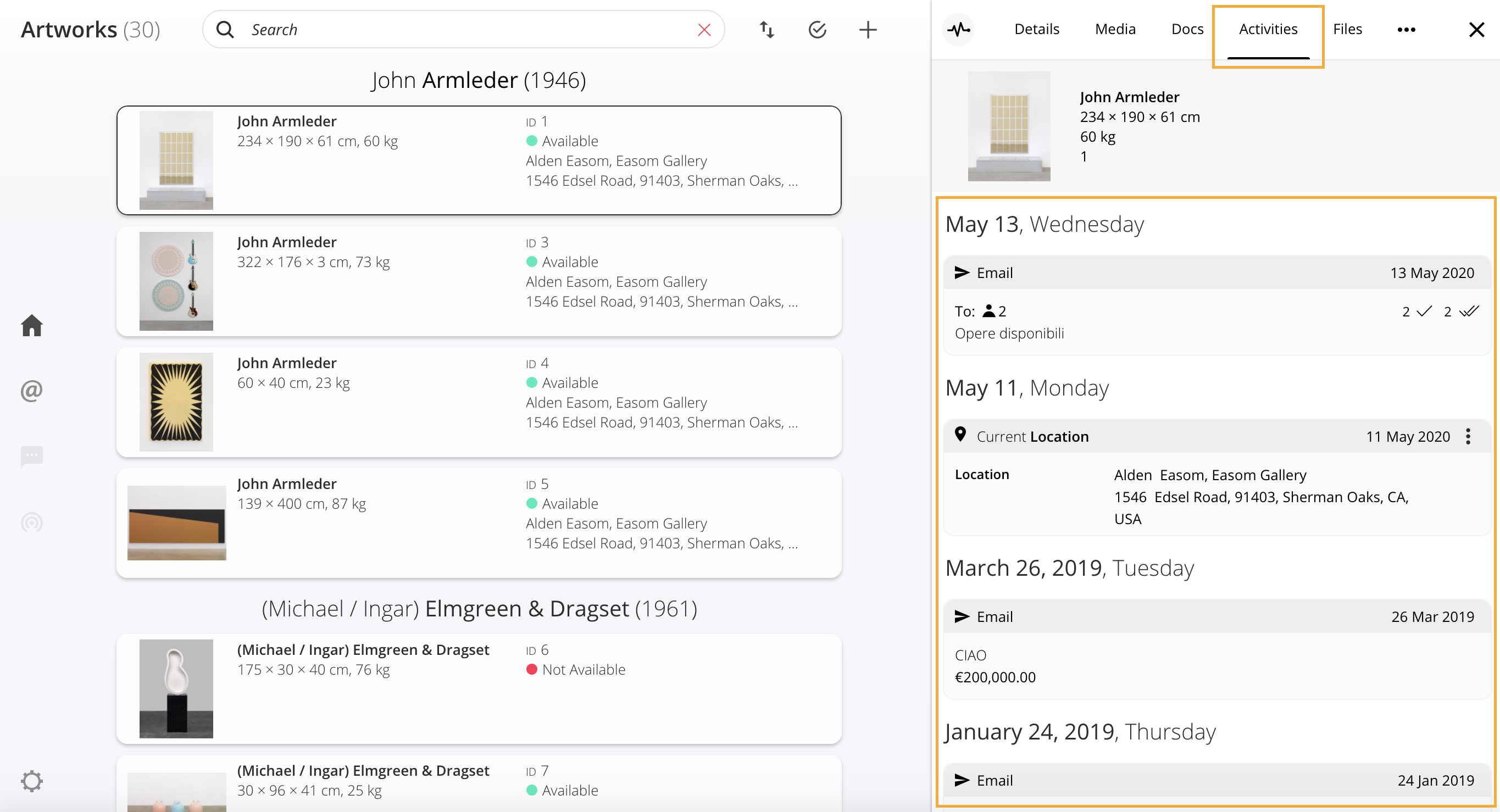Click the artwork thumbnail in detail panel

[1009, 126]
